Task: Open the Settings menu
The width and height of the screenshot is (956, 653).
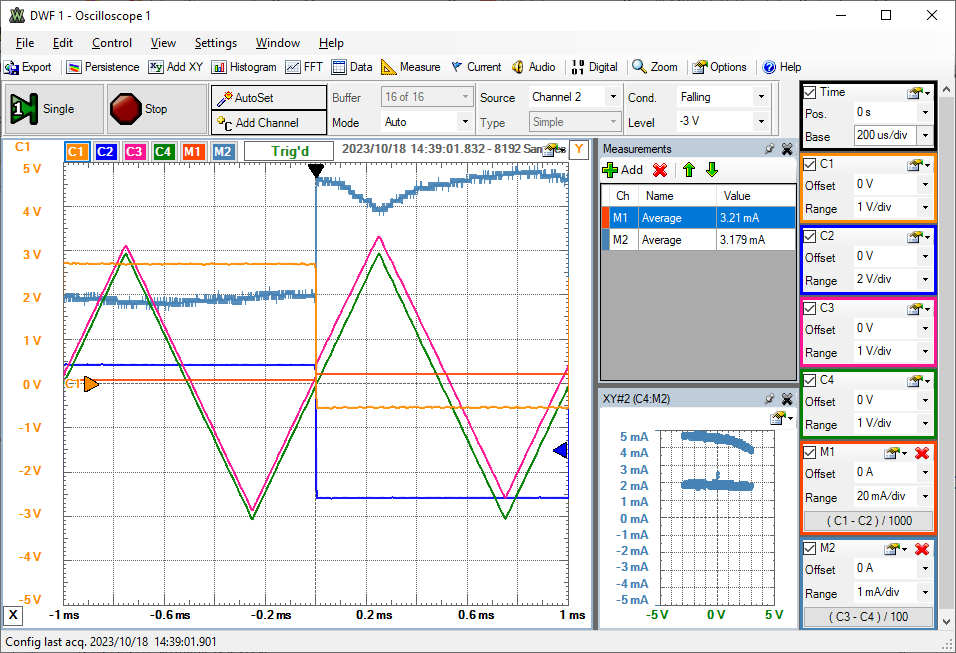Action: click(215, 43)
